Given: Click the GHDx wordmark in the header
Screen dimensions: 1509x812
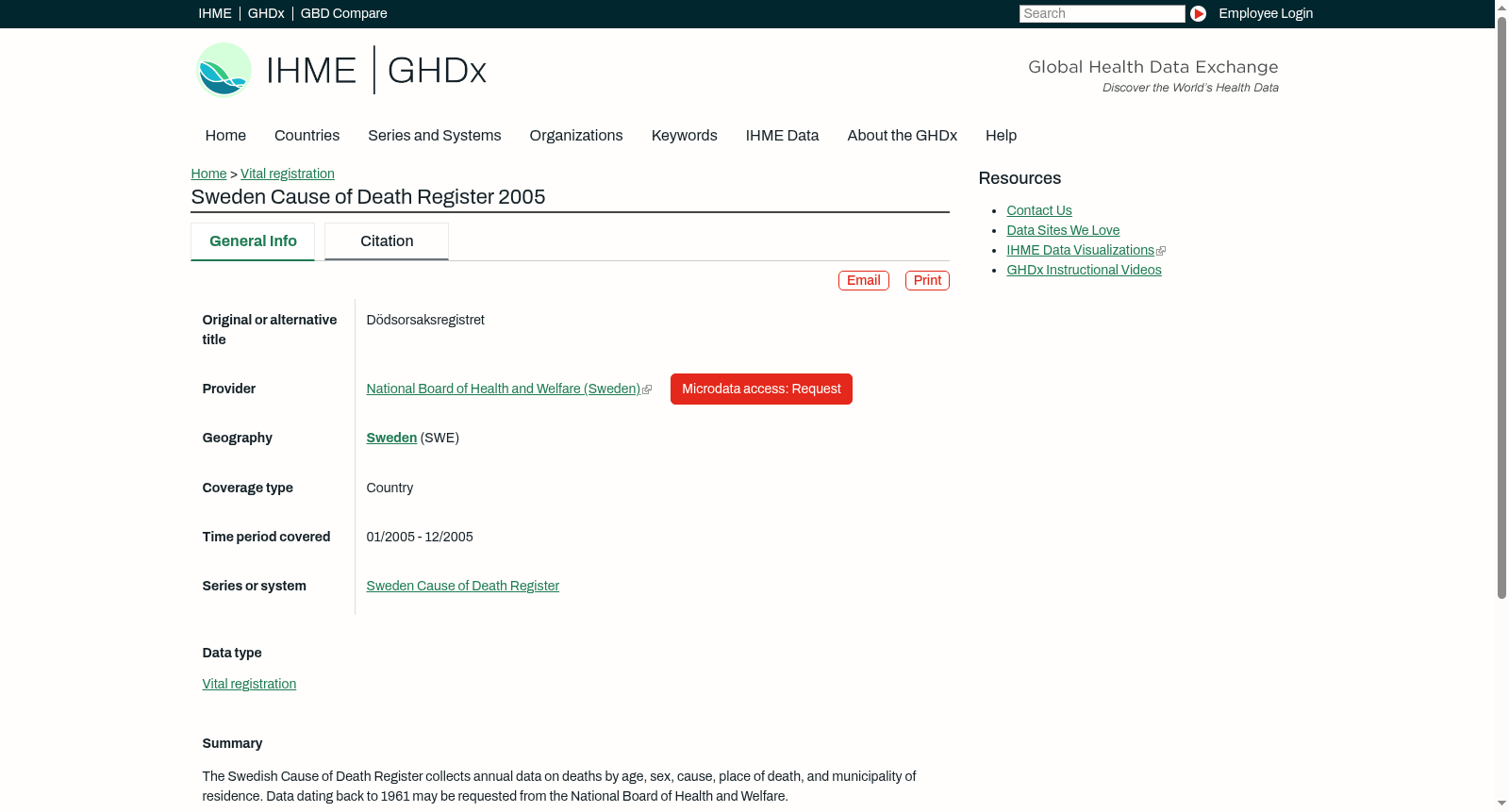Looking at the screenshot, I should coord(437,71).
